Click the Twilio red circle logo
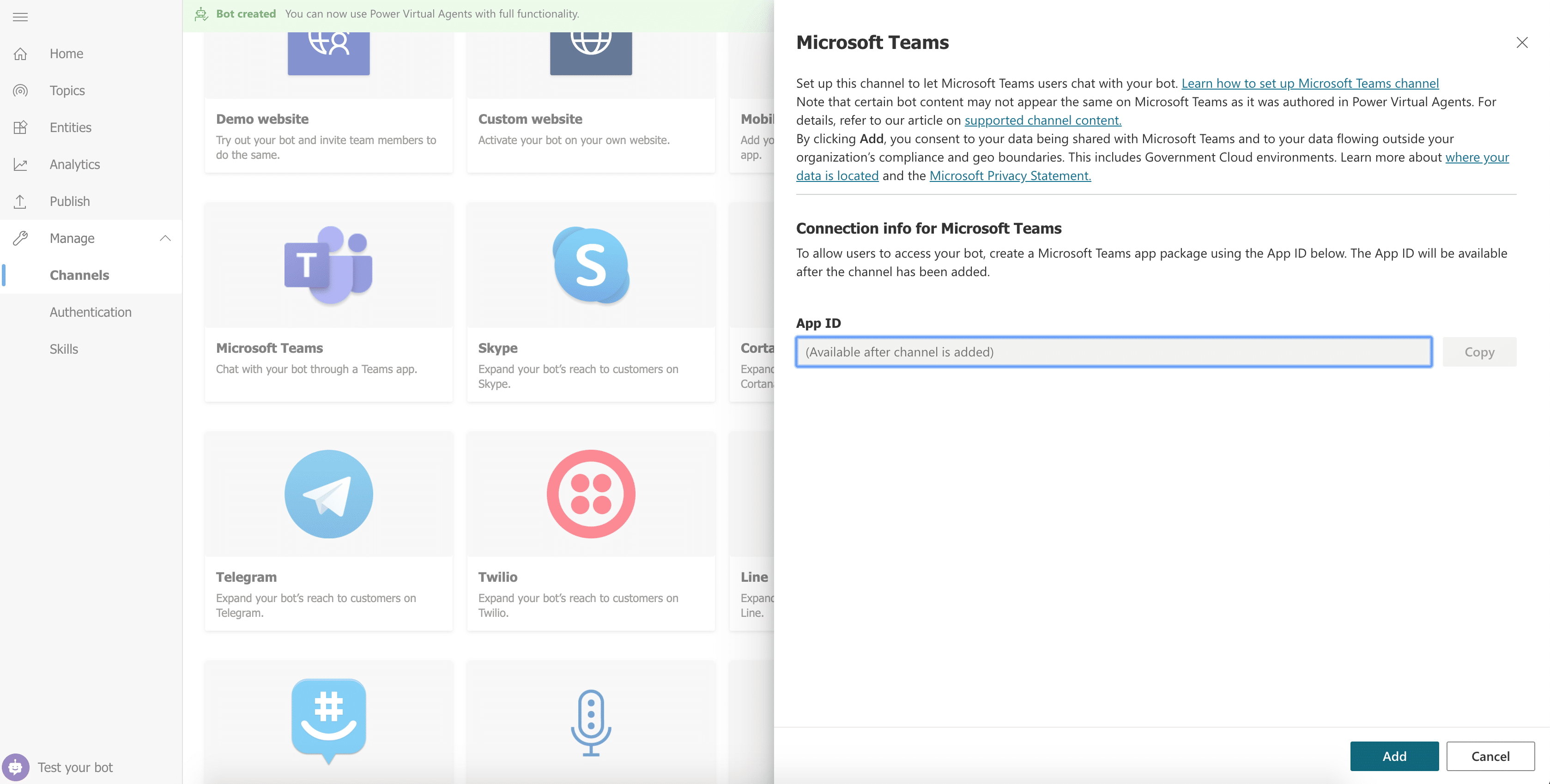 tap(591, 494)
